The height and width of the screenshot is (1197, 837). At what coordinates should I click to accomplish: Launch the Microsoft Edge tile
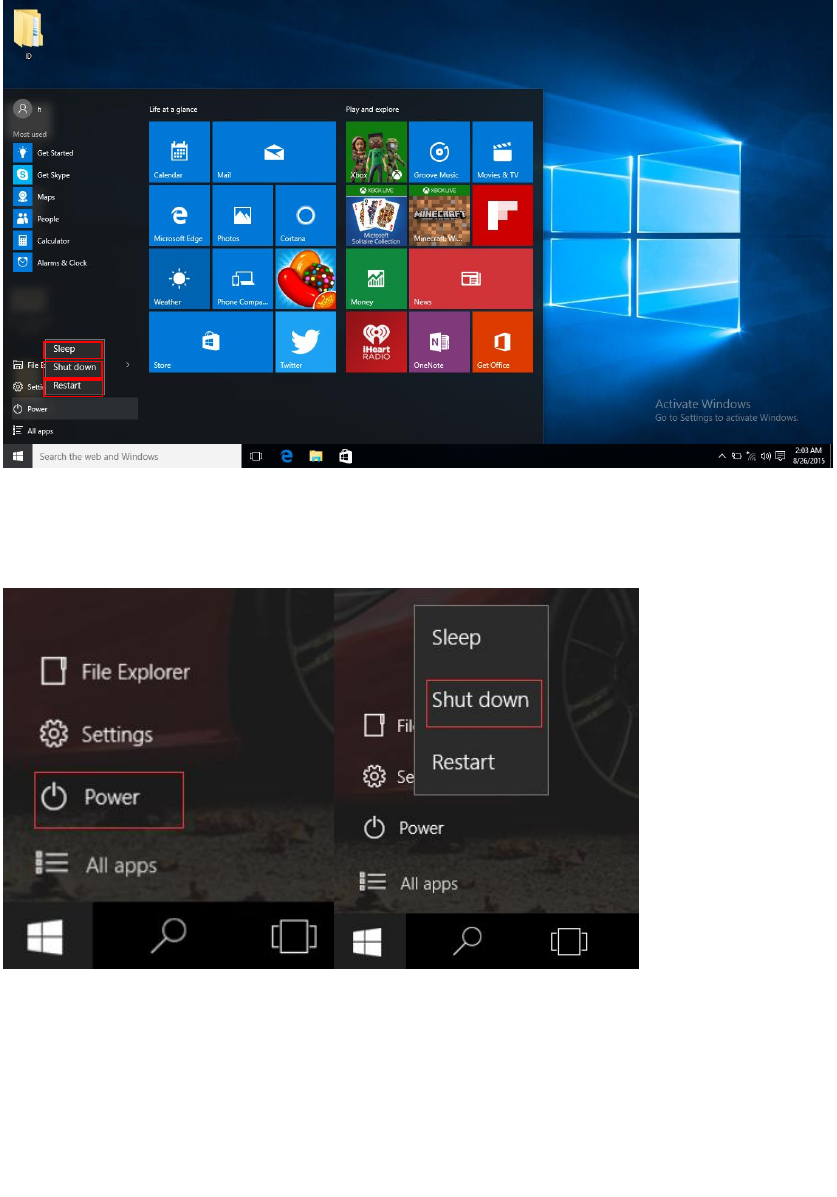pos(179,215)
